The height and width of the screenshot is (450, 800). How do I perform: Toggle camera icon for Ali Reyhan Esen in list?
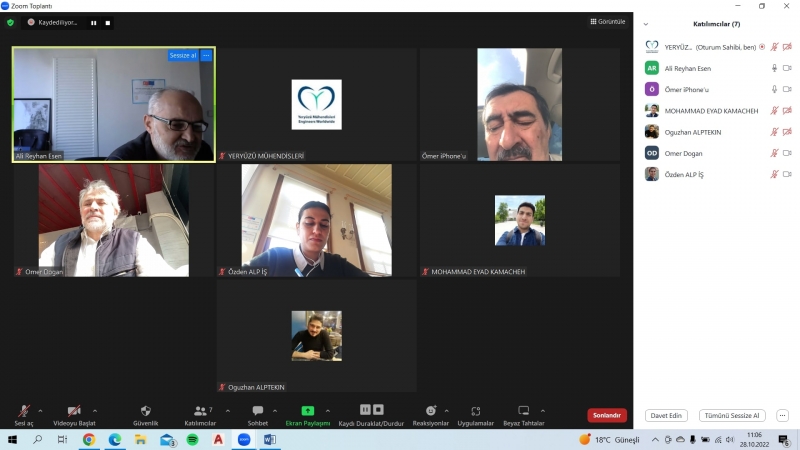point(787,68)
